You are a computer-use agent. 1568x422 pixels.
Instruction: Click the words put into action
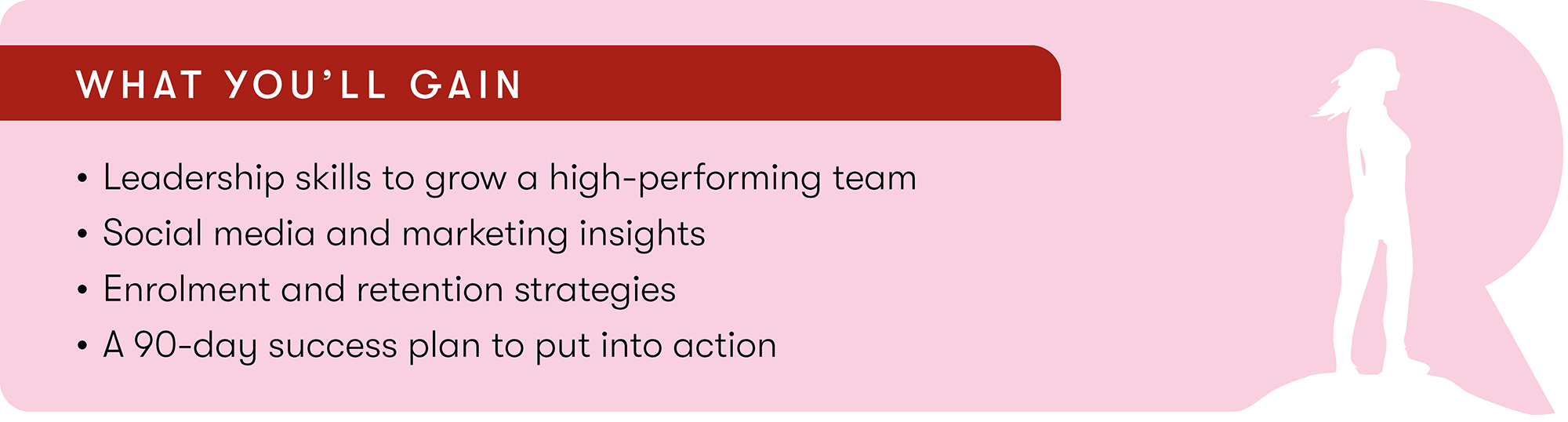pos(655,347)
